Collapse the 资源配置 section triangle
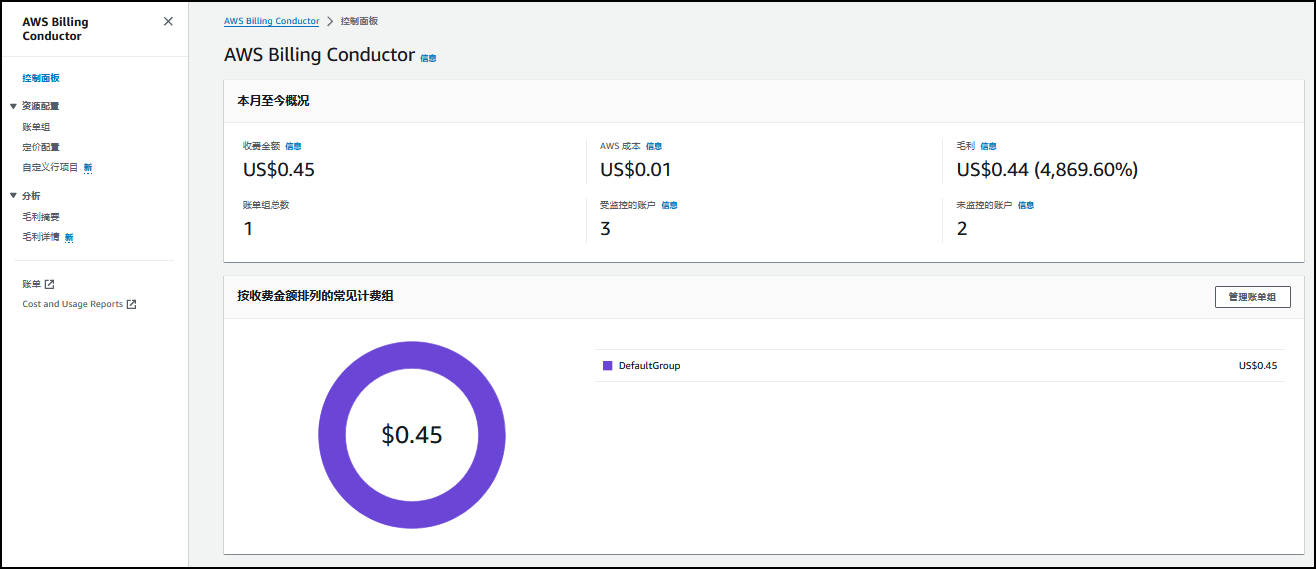The height and width of the screenshot is (569, 1316). (x=13, y=106)
